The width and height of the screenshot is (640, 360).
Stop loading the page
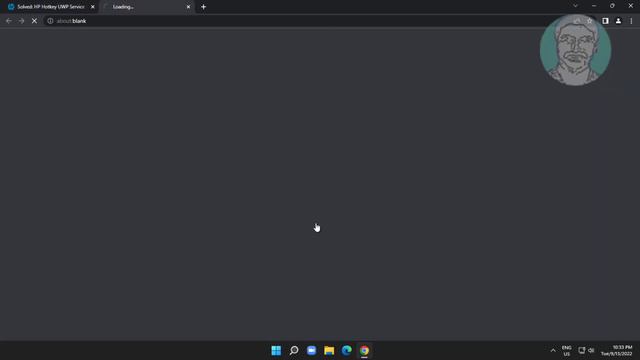coord(34,21)
